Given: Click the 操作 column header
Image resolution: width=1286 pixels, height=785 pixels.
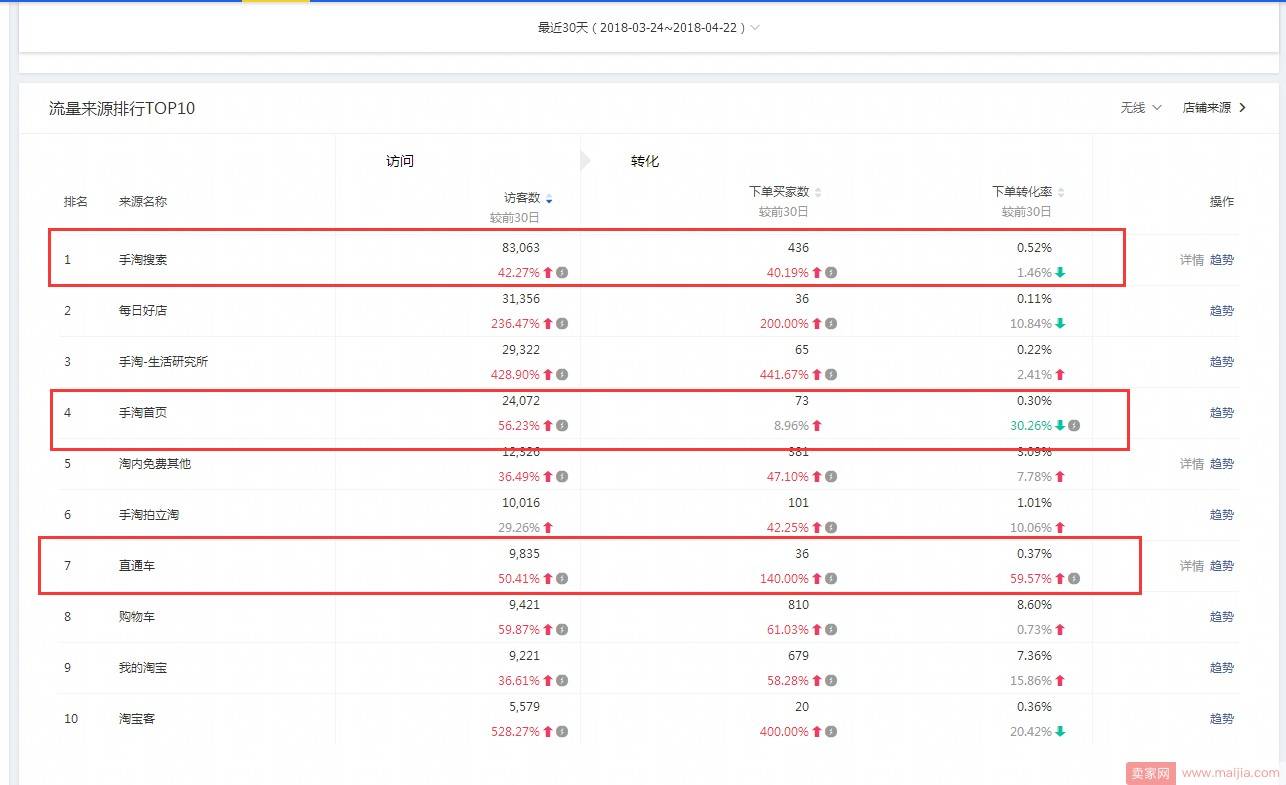Looking at the screenshot, I should 1222,202.
